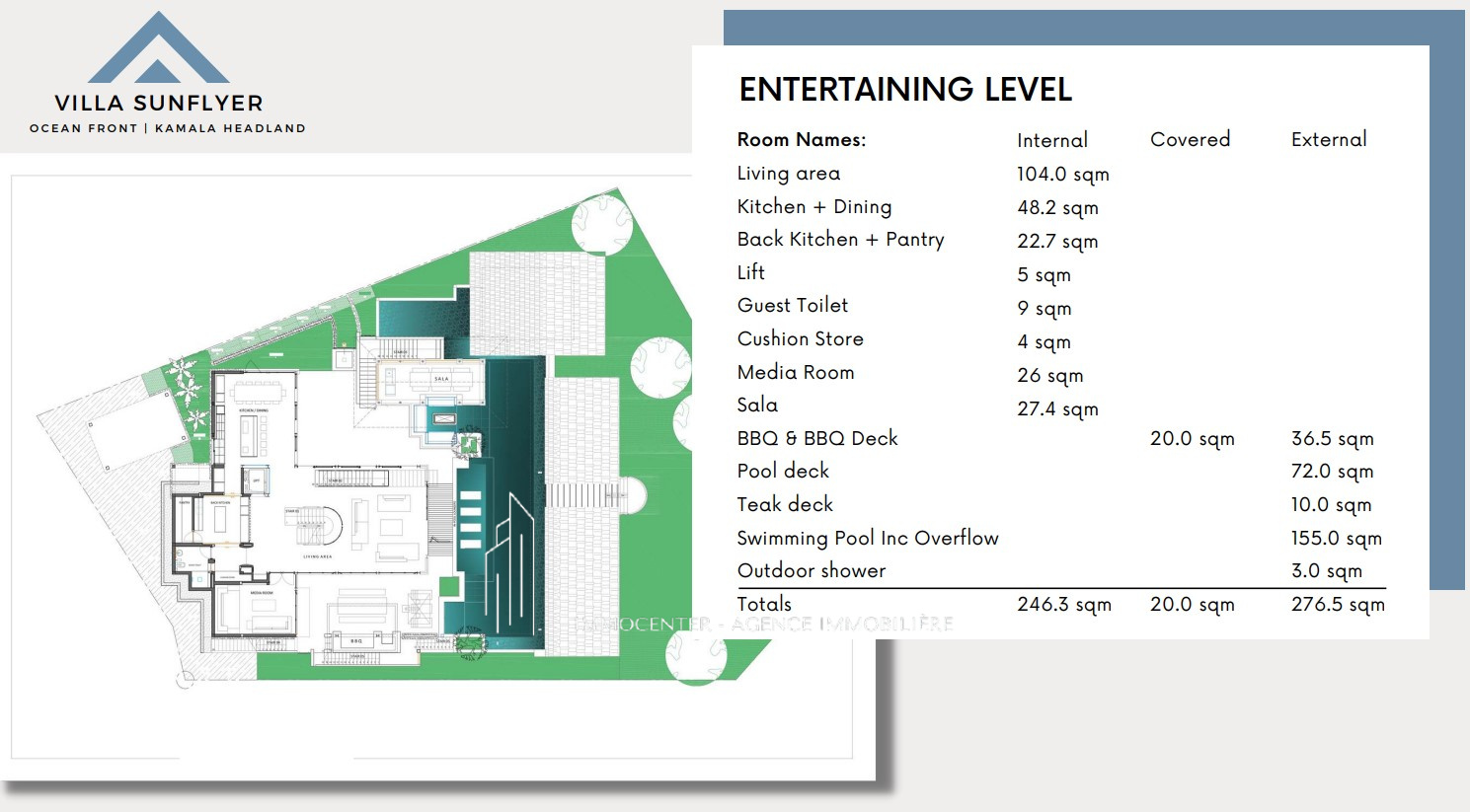Viewport: 1470px width, 812px height.
Task: Click the palm tree beside the kitchen
Action: point(184,377)
